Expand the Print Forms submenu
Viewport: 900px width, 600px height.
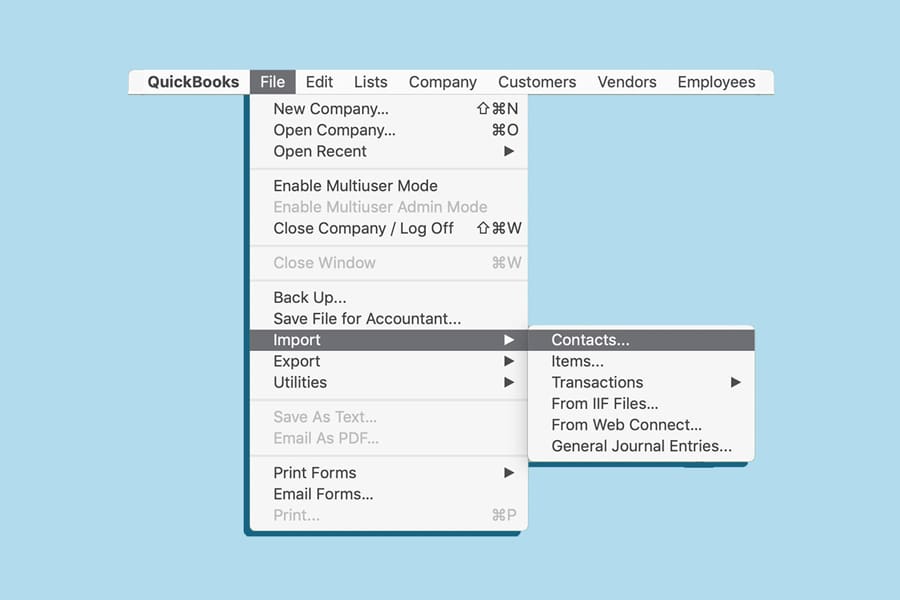[389, 473]
